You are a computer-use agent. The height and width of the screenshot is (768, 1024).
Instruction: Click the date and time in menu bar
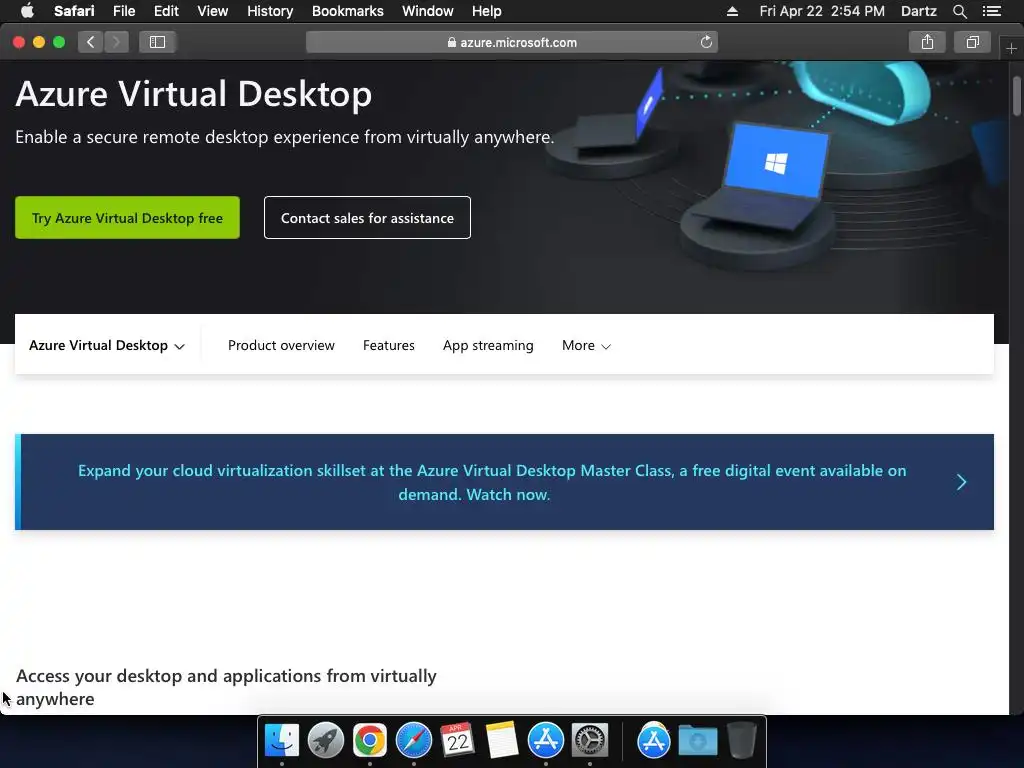point(822,11)
